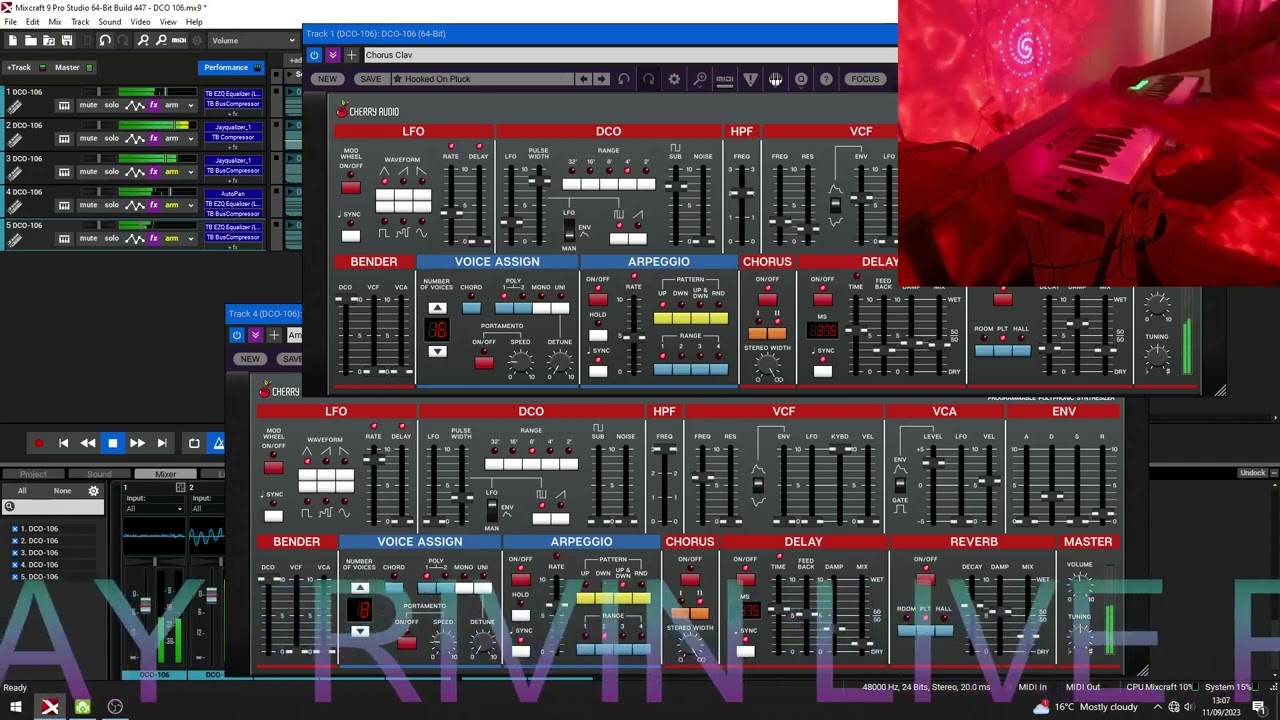Click the New Project toolbar icon
Screen dimensions: 1280x720
(x=13, y=40)
